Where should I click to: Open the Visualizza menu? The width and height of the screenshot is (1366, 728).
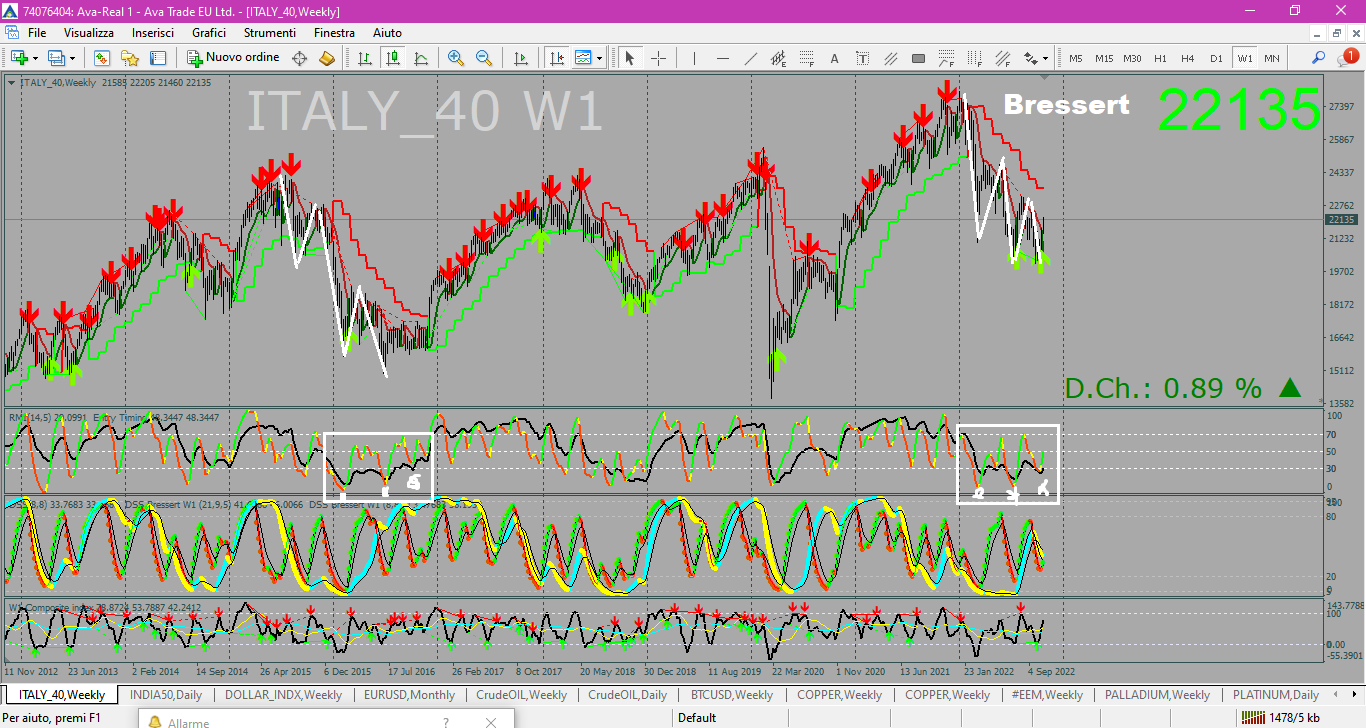pyautogui.click(x=89, y=33)
